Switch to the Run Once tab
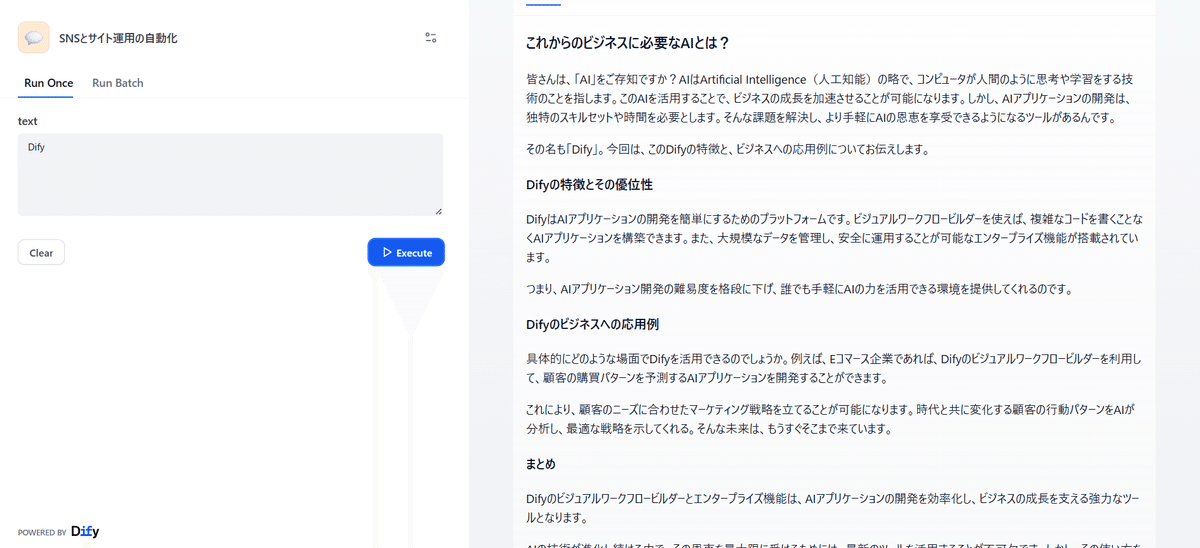Viewport: 1200px width, 548px height. coord(49,83)
